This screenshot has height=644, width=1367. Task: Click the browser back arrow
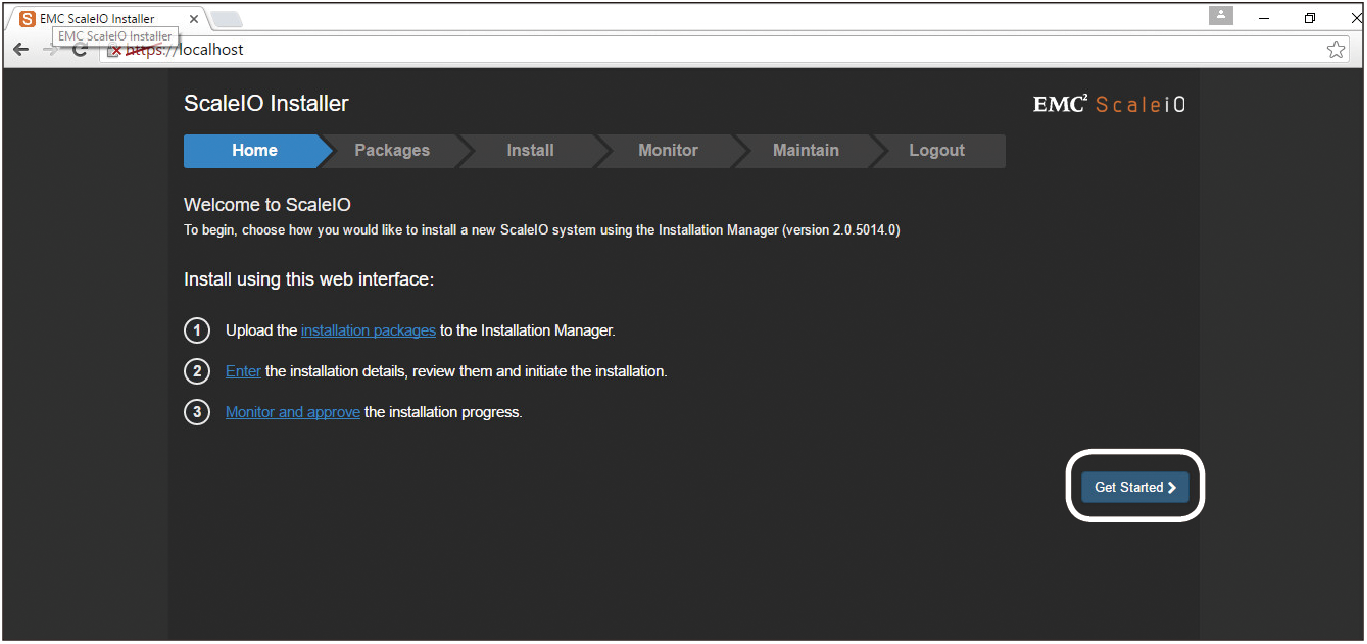(x=21, y=49)
